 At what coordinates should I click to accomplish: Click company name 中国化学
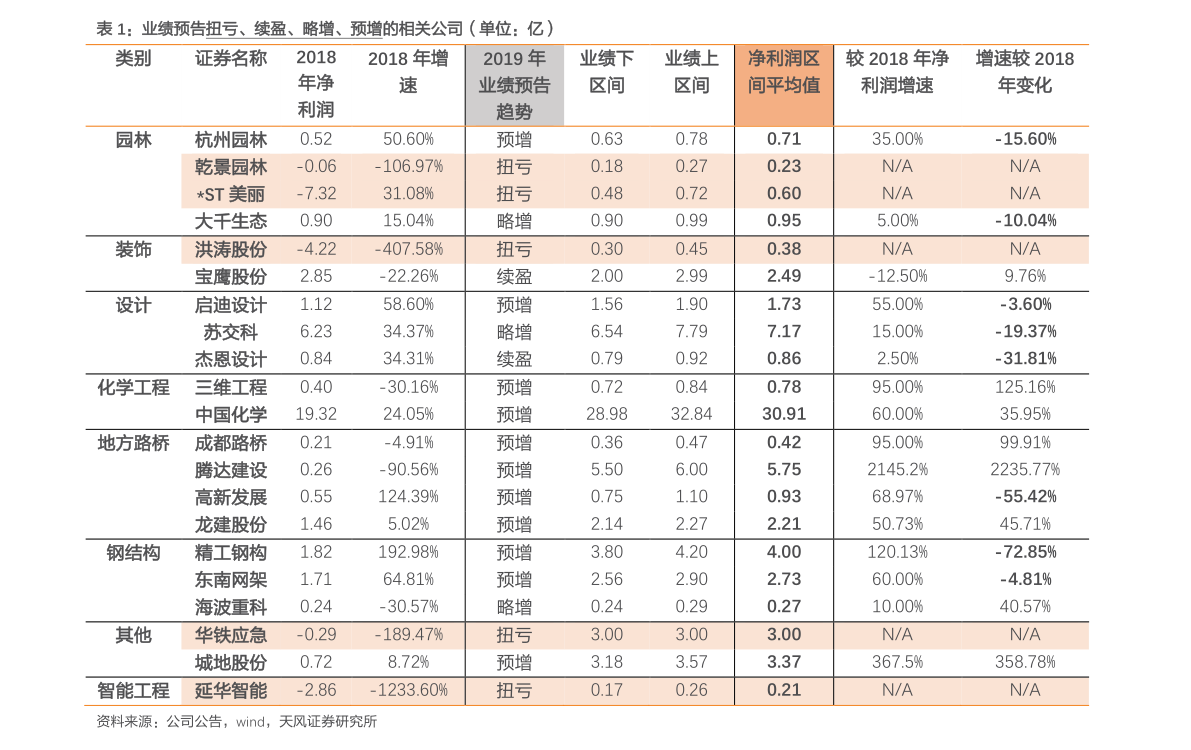231,415
